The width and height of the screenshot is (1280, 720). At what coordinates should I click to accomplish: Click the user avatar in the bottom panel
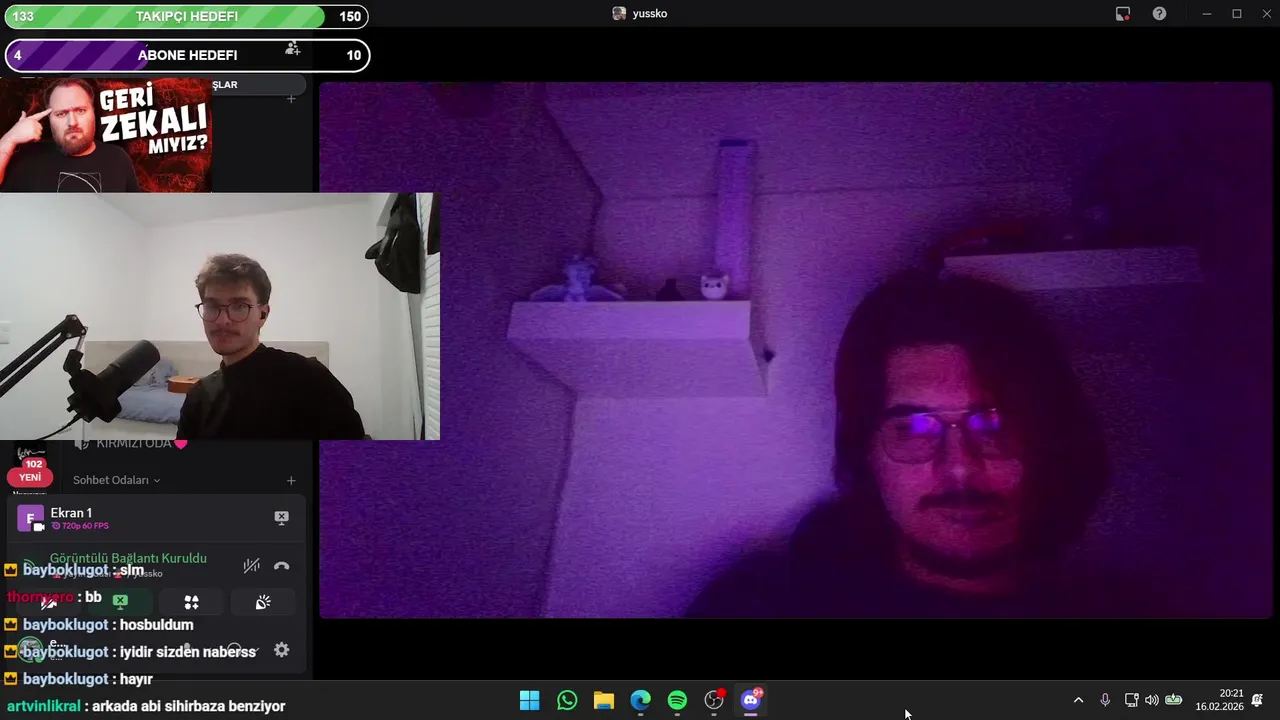click(31, 649)
